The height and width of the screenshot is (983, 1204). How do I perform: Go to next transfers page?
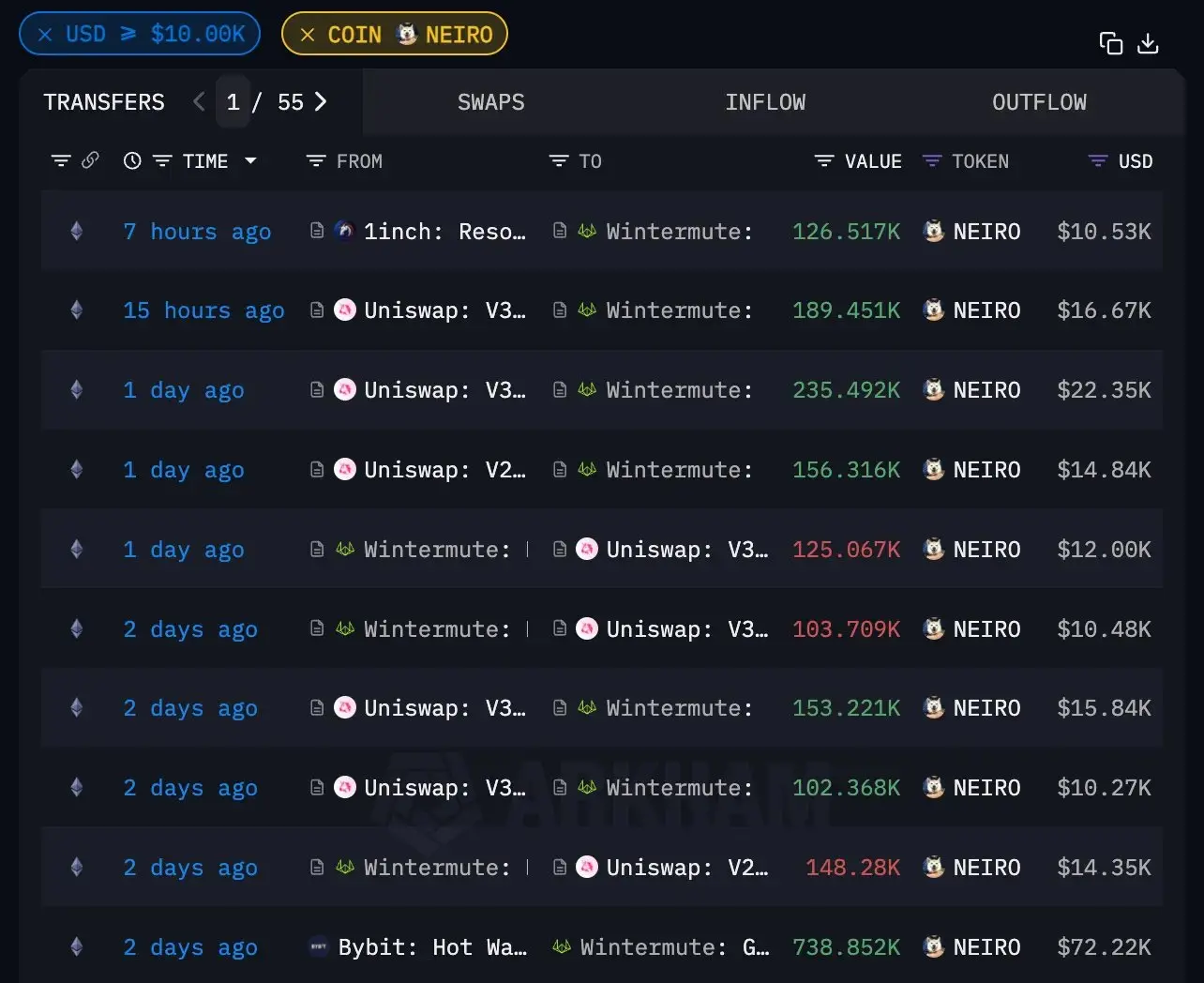(321, 101)
